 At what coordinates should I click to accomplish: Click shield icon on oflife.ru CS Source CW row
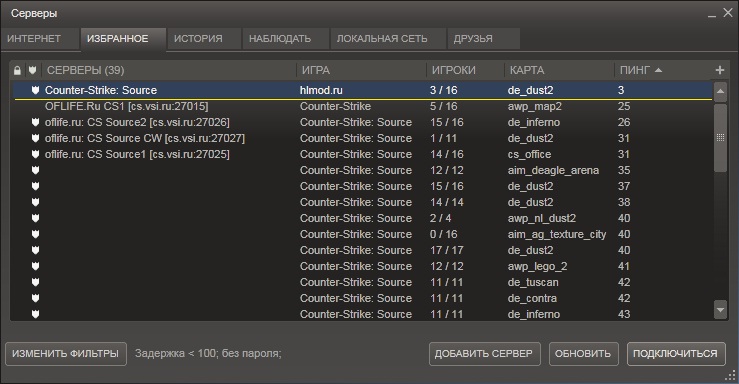coord(35,138)
